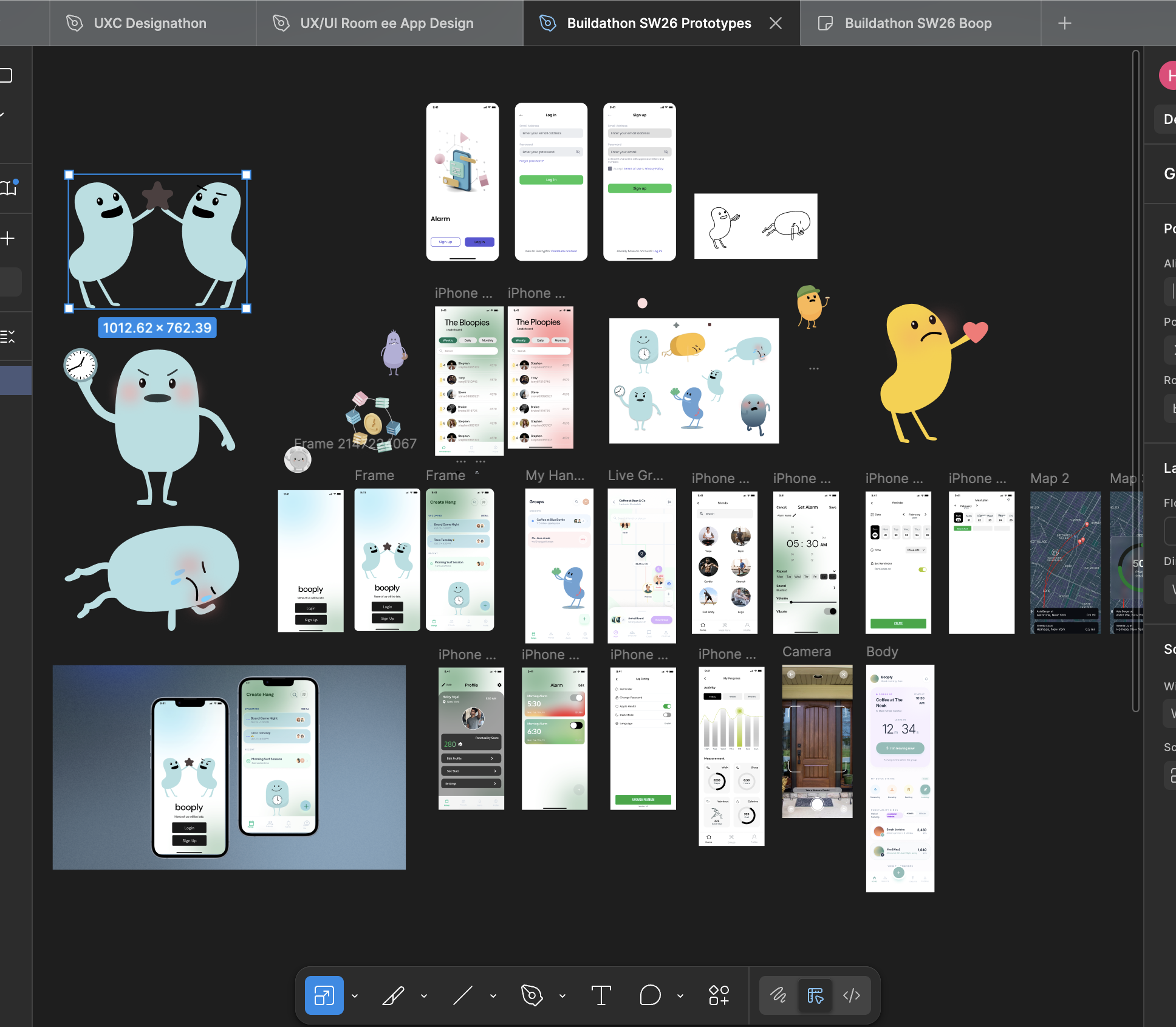The width and height of the screenshot is (1176, 1027).
Task: Open the Libraries book icon
Action: pos(9,188)
